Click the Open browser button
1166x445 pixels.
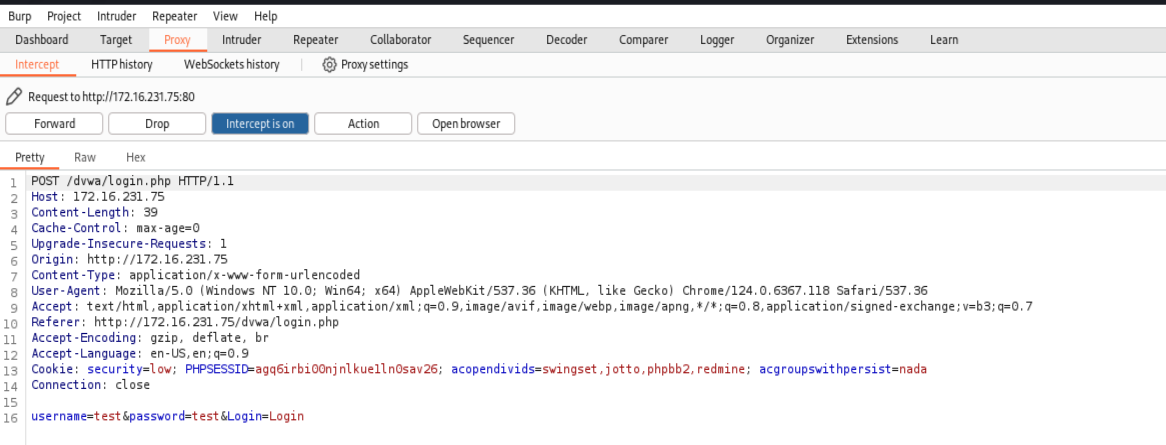tap(466, 124)
